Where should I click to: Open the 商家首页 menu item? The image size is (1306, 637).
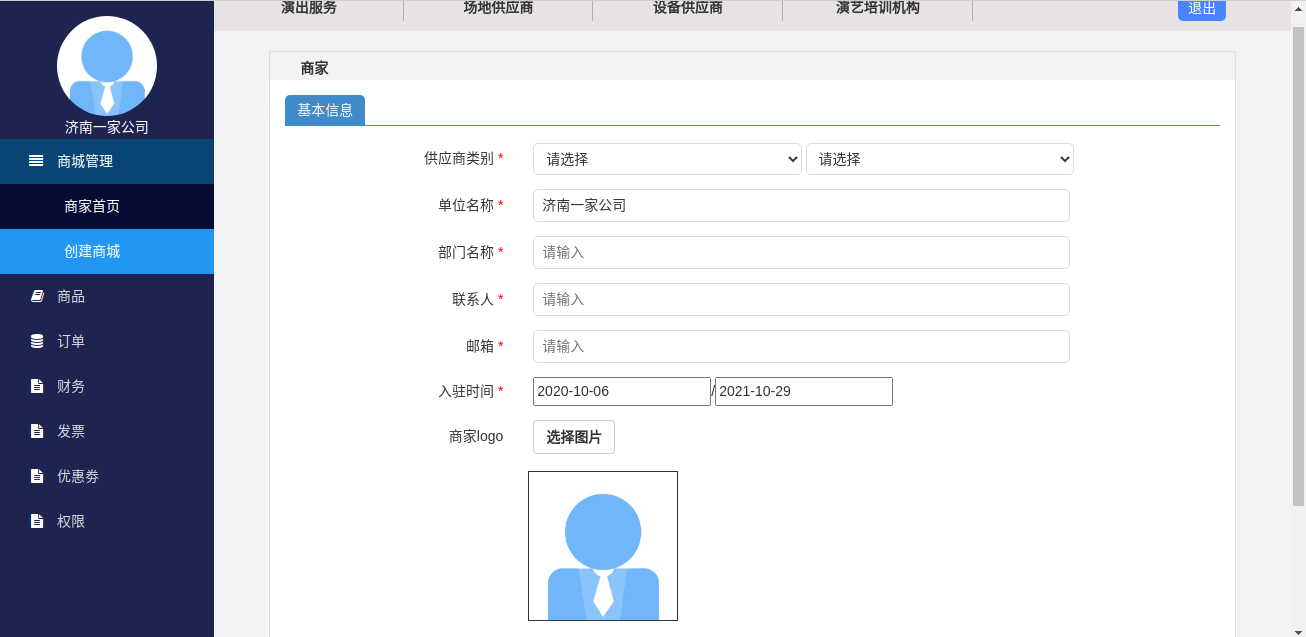(x=107, y=206)
